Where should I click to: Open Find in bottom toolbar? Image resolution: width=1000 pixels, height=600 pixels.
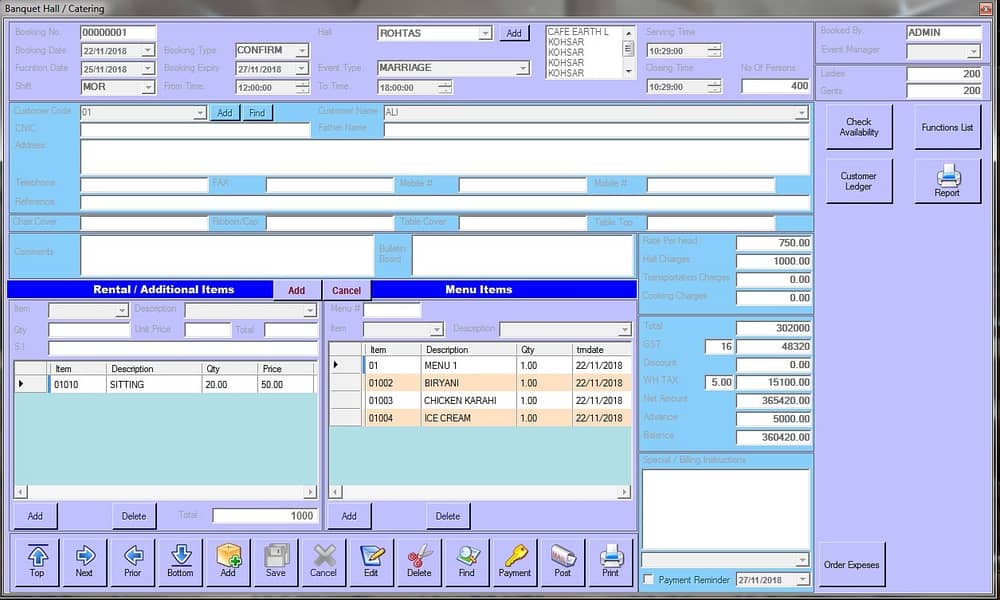(467, 562)
